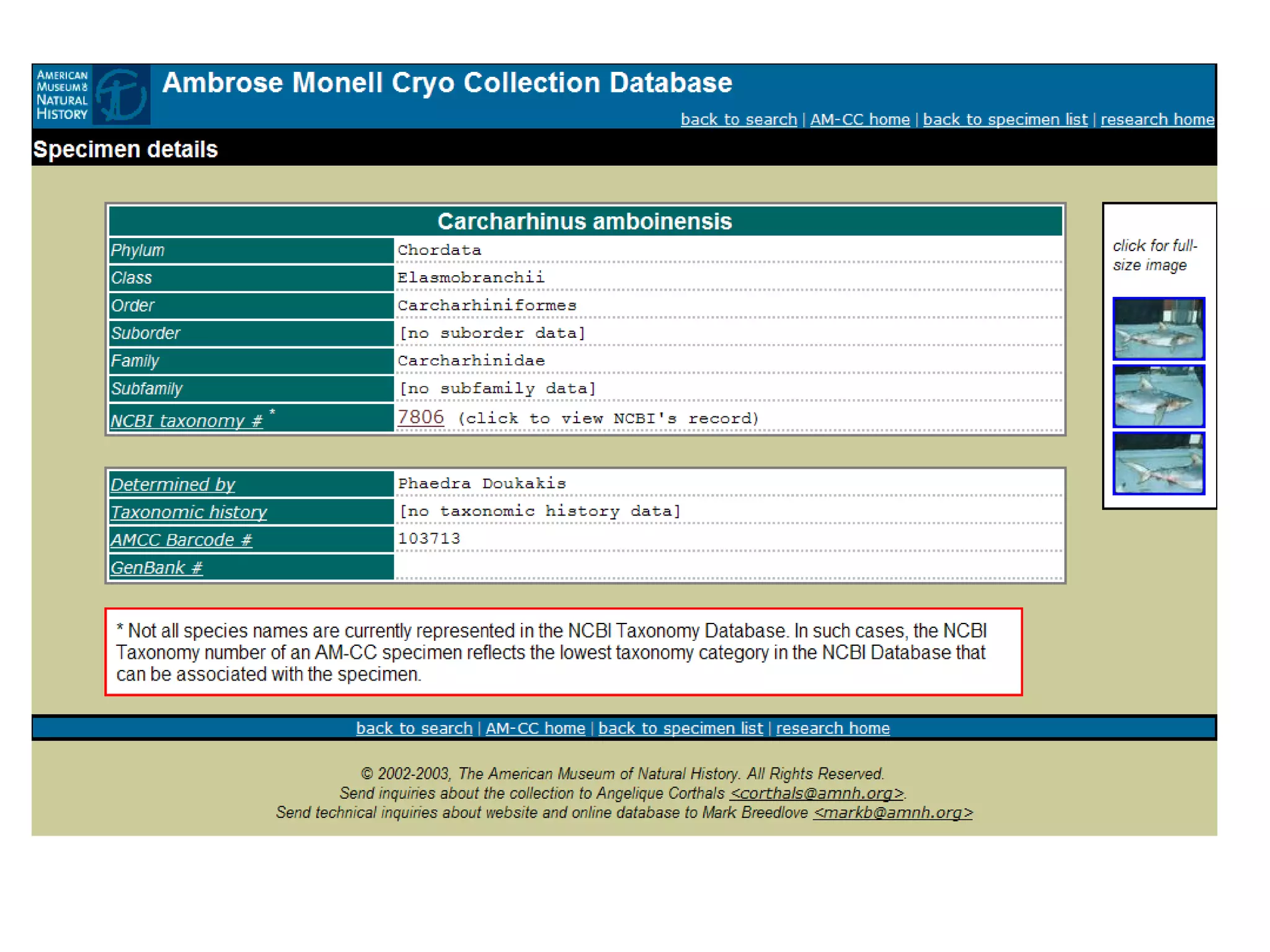Open NCBI record number 7806
This screenshot has height=952, width=1270.
click(420, 417)
